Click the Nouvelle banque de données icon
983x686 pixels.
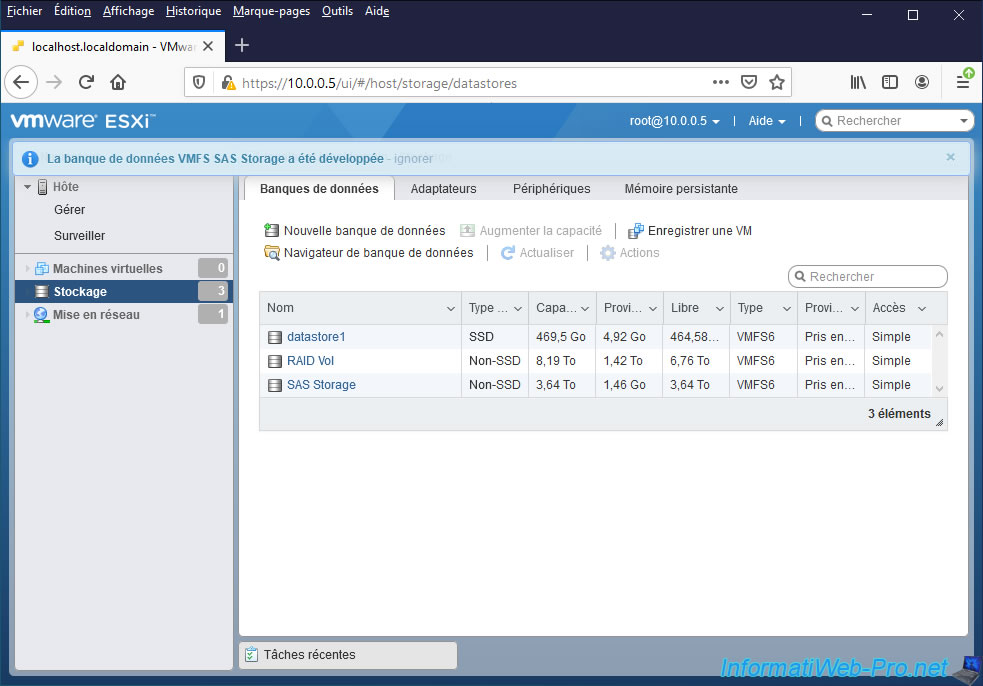click(x=271, y=231)
